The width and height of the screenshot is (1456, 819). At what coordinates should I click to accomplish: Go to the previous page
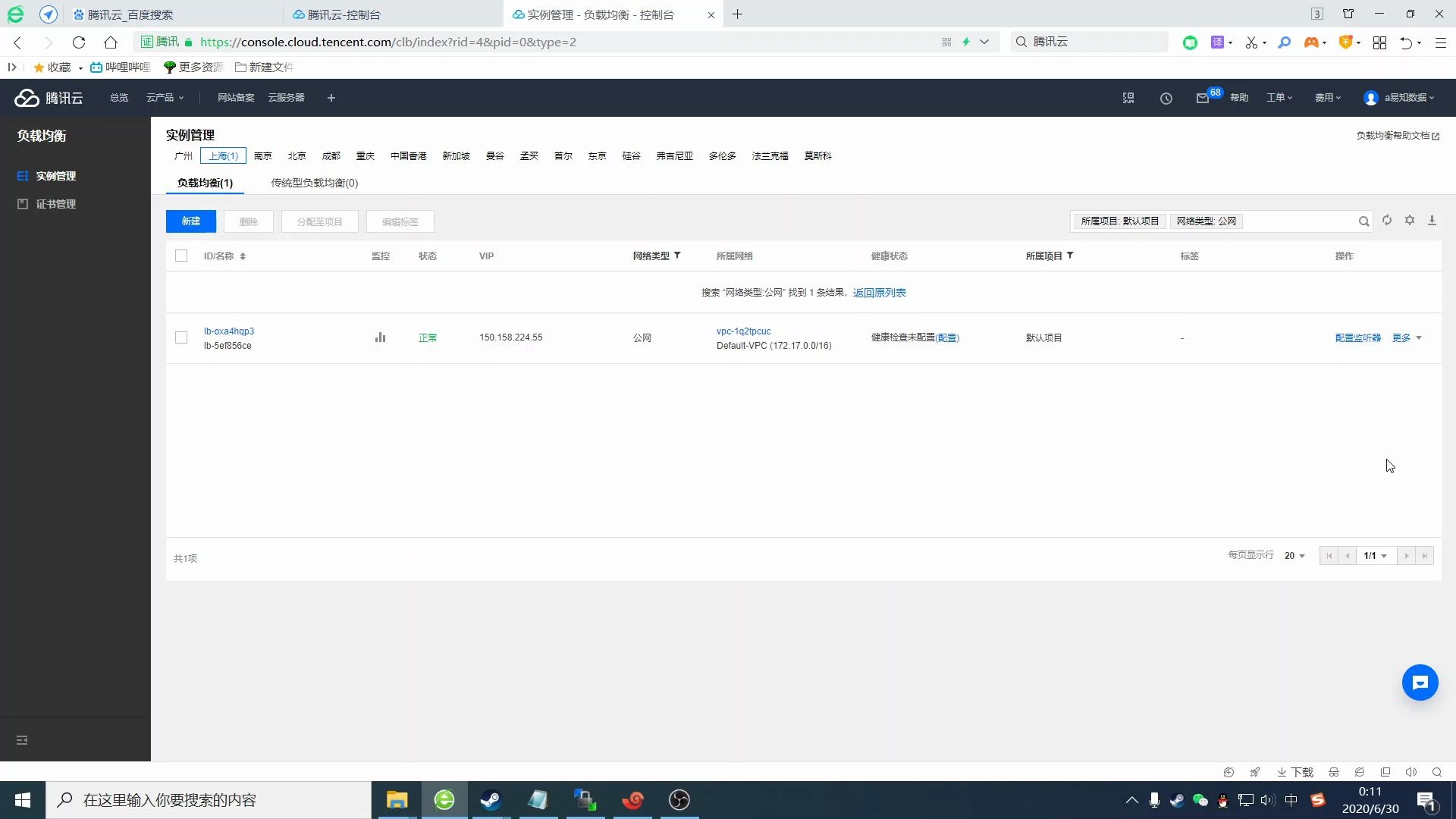click(1348, 556)
